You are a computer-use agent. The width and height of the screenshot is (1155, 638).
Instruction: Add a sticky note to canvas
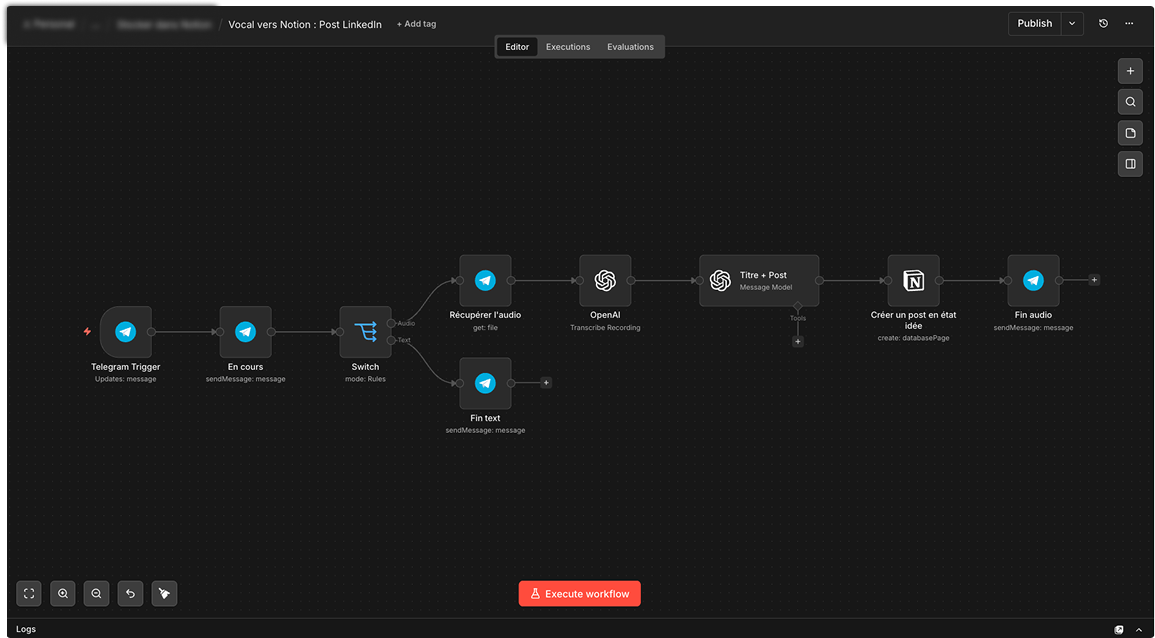[x=1131, y=133]
